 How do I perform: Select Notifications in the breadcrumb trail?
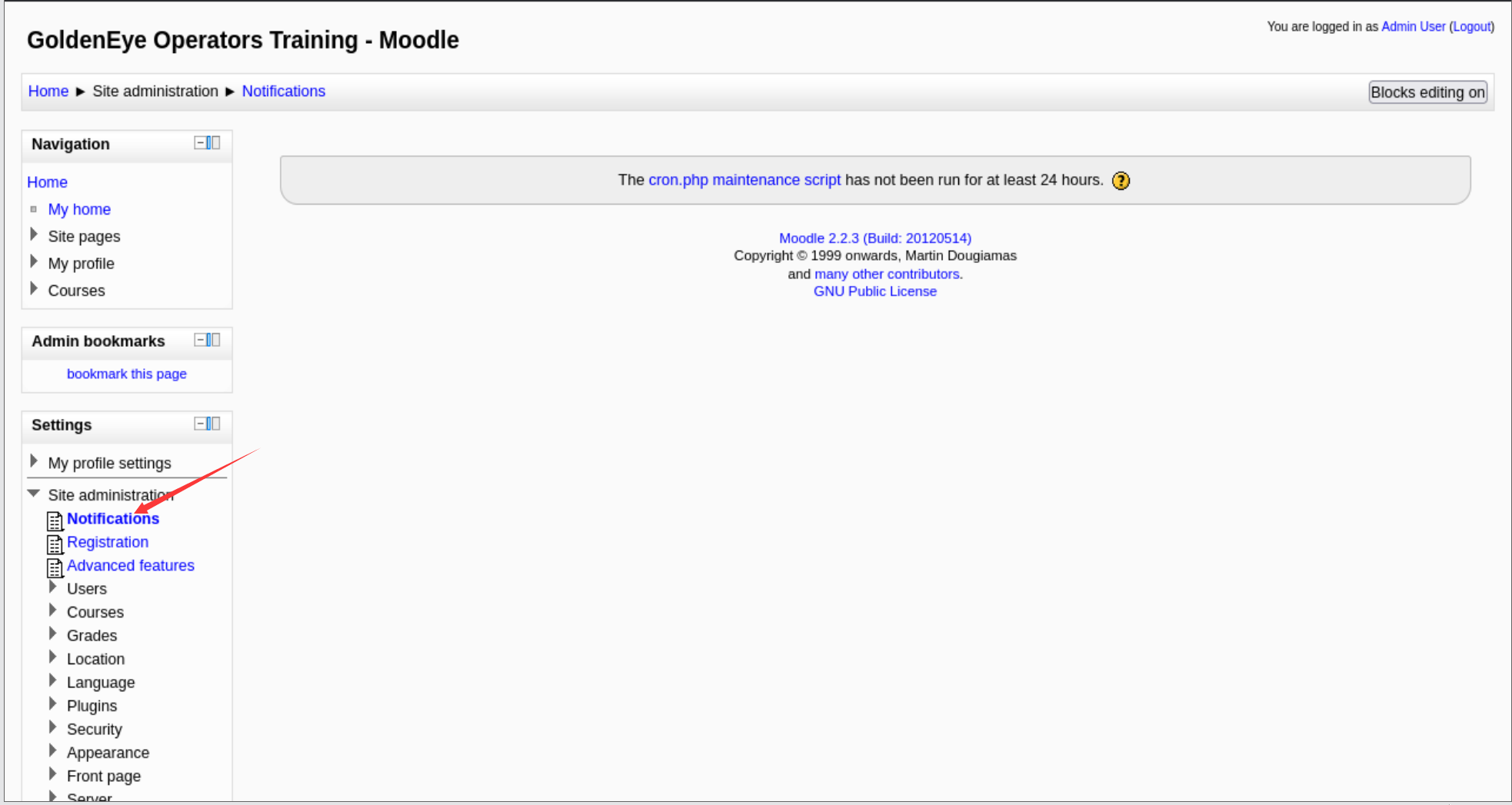coord(283,91)
